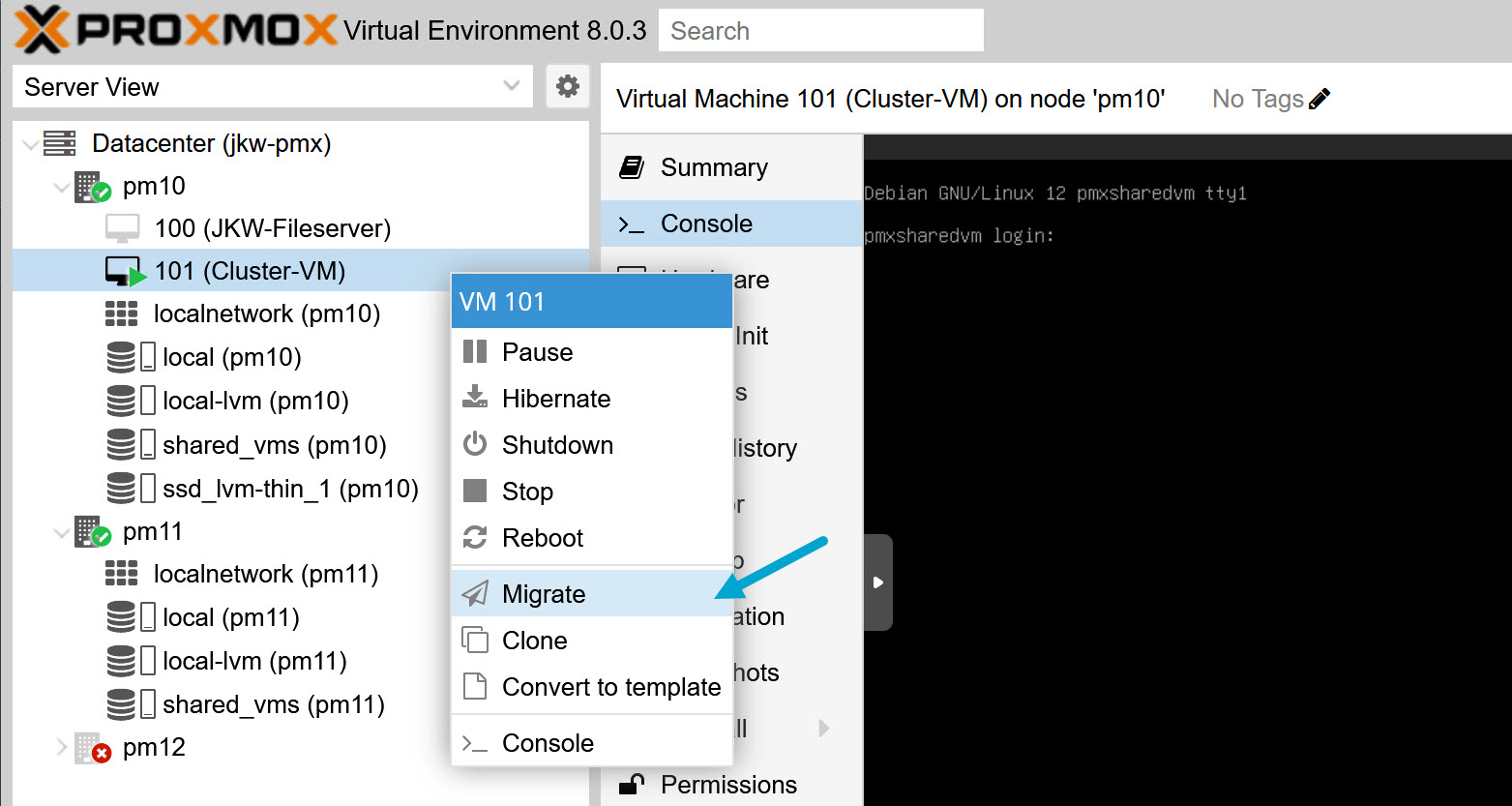Click the No Tags label to add a tag
The image size is (1512, 806).
point(1258,97)
